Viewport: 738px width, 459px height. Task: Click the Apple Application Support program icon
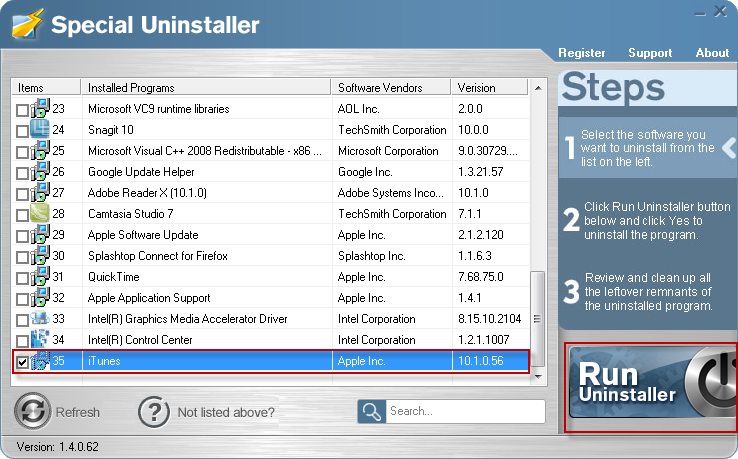coord(40,298)
